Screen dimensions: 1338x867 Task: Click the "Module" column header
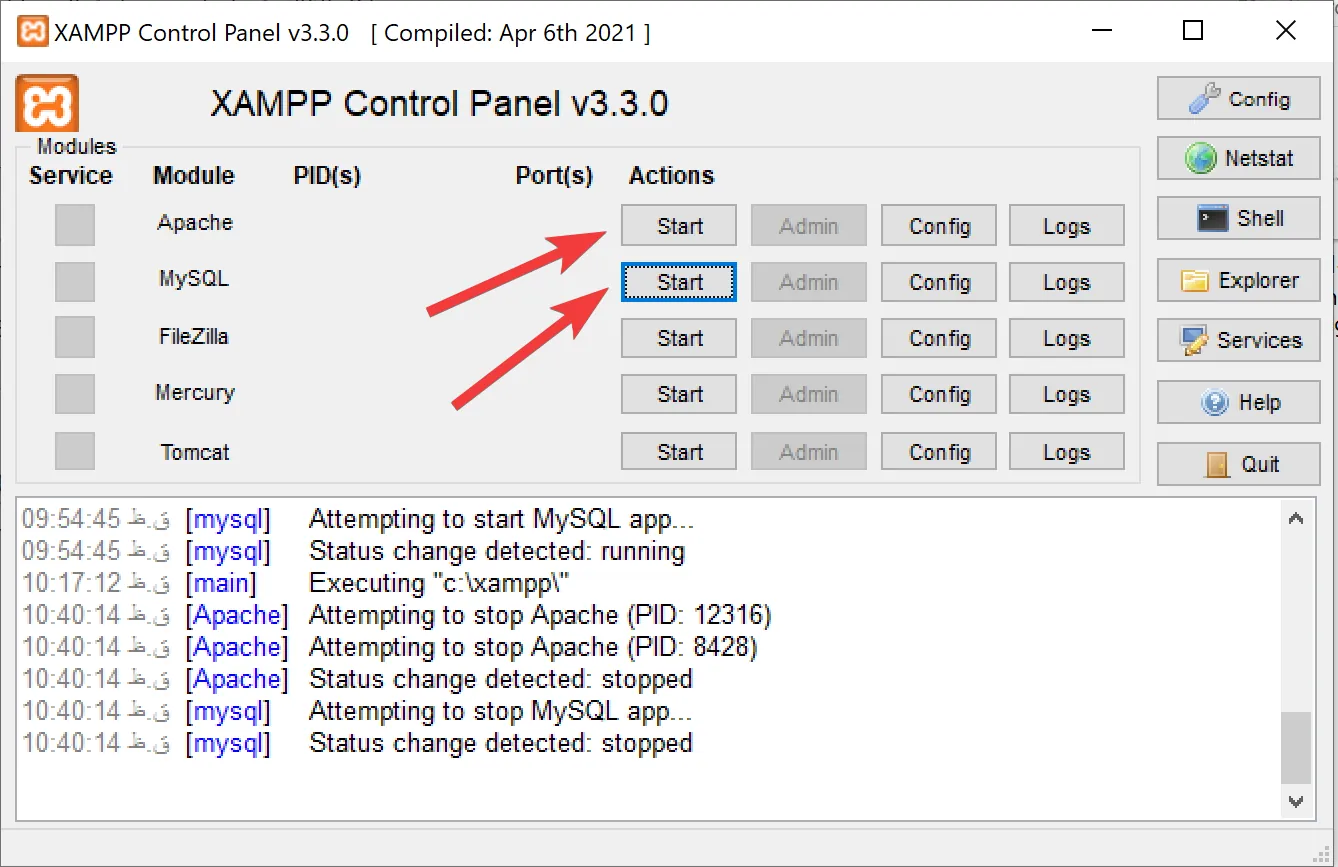click(x=194, y=176)
